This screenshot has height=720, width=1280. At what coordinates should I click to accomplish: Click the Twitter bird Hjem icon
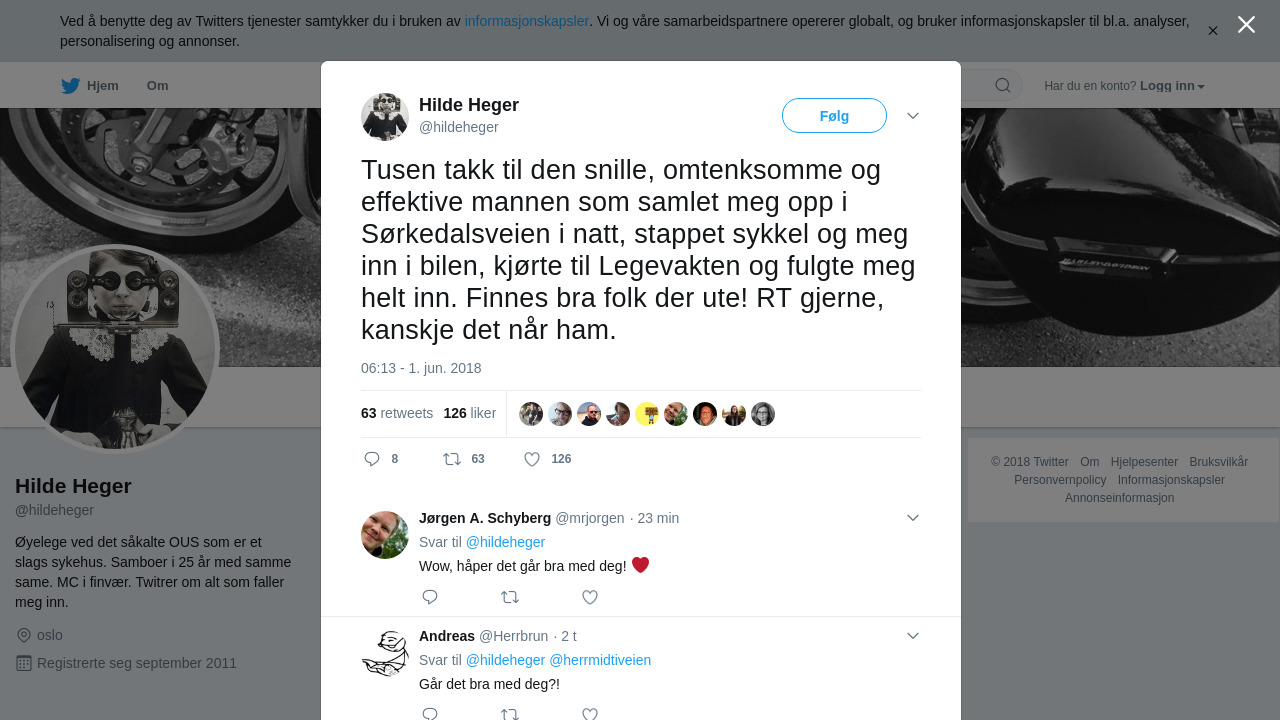click(71, 86)
